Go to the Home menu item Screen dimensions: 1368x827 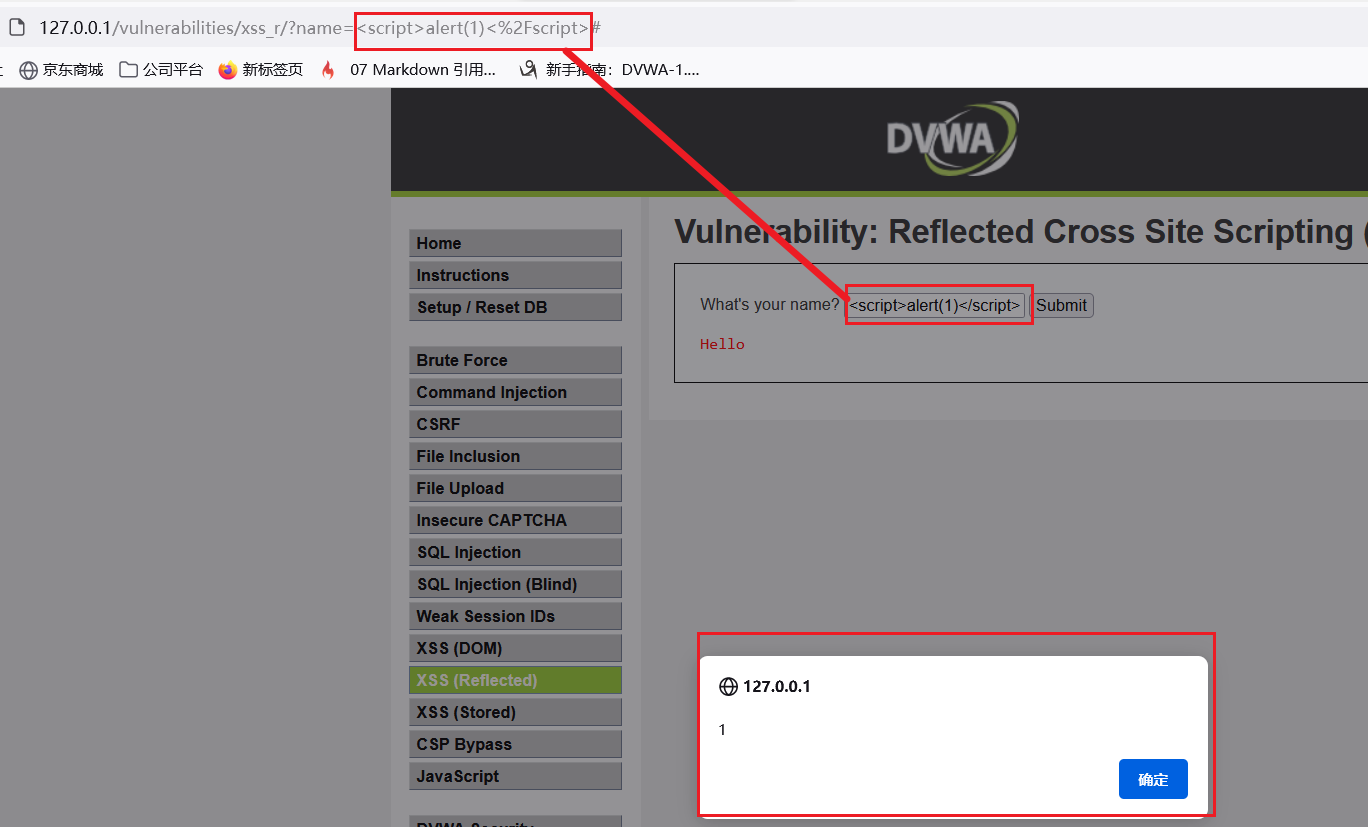click(515, 243)
